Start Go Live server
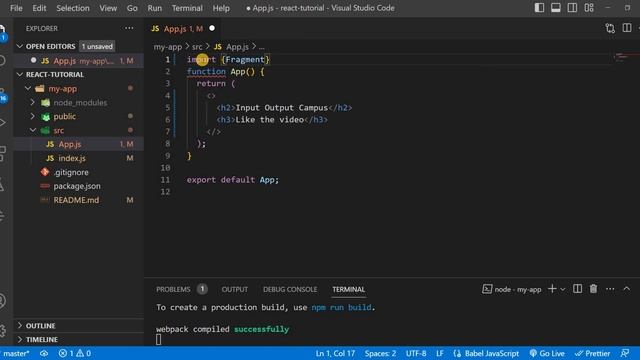The height and width of the screenshot is (360, 640). (x=547, y=353)
